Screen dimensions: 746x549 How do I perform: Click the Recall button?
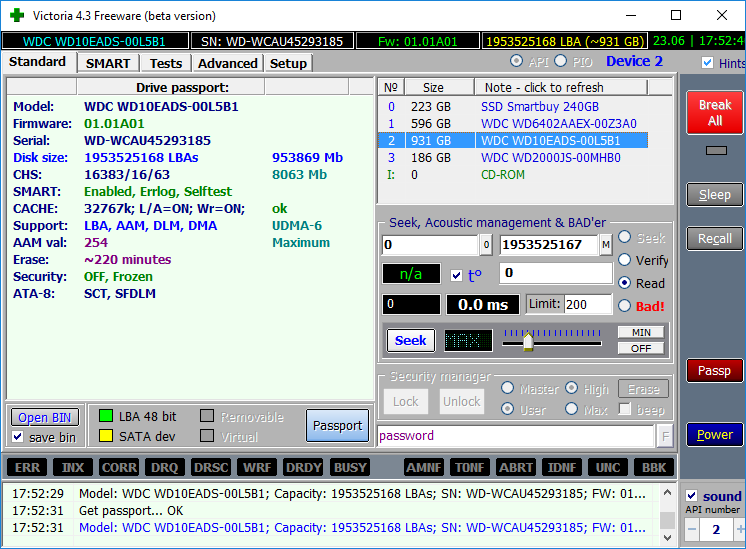pos(715,238)
